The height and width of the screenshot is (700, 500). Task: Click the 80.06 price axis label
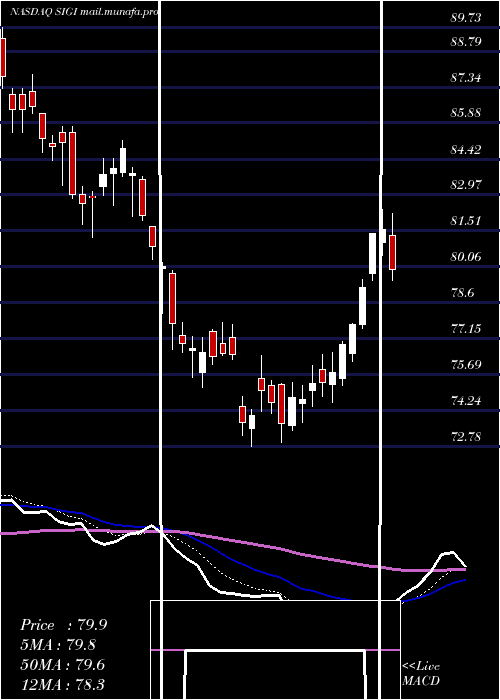coord(466,257)
